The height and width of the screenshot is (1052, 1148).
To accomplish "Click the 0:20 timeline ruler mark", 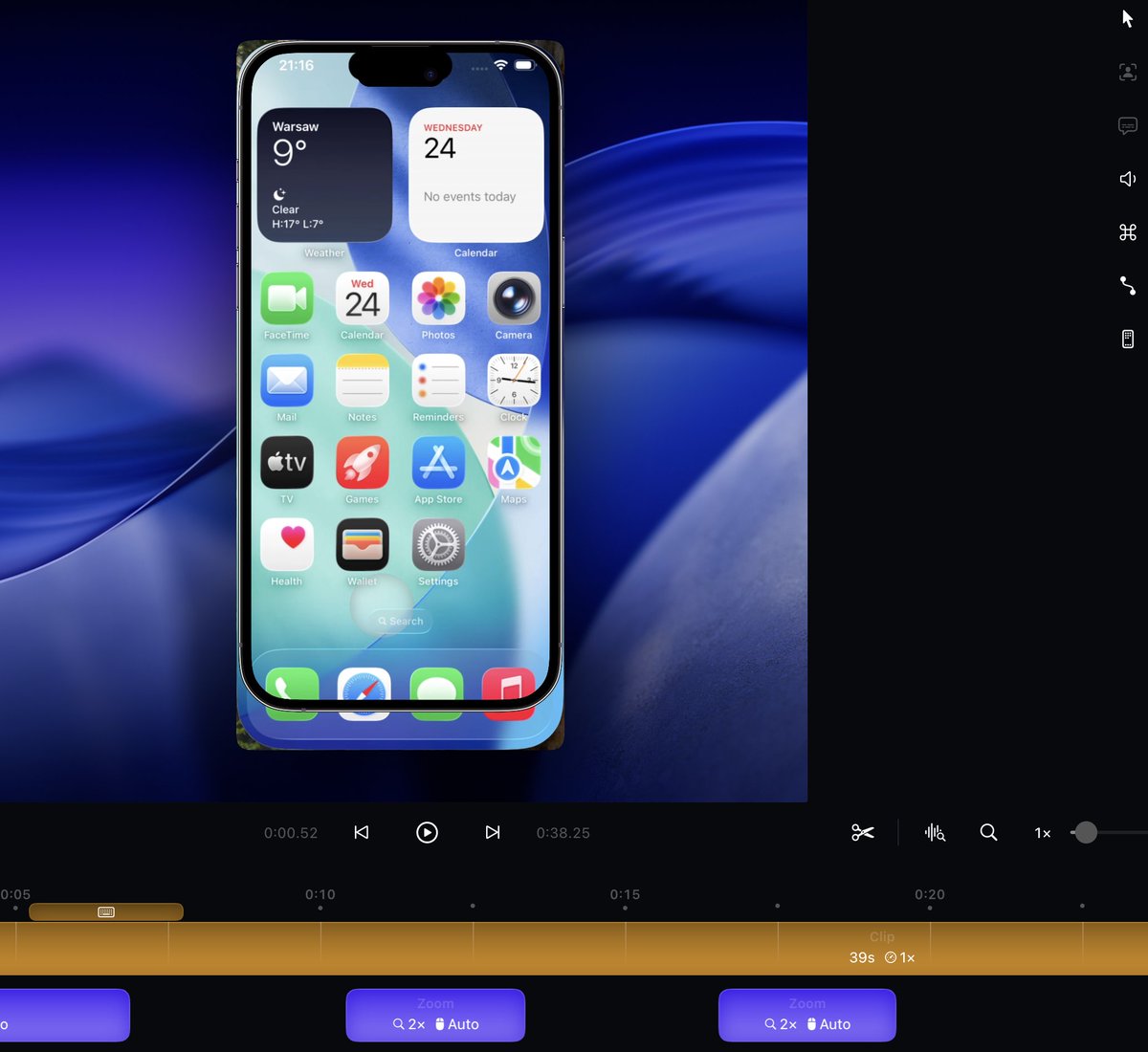I will click(x=930, y=894).
